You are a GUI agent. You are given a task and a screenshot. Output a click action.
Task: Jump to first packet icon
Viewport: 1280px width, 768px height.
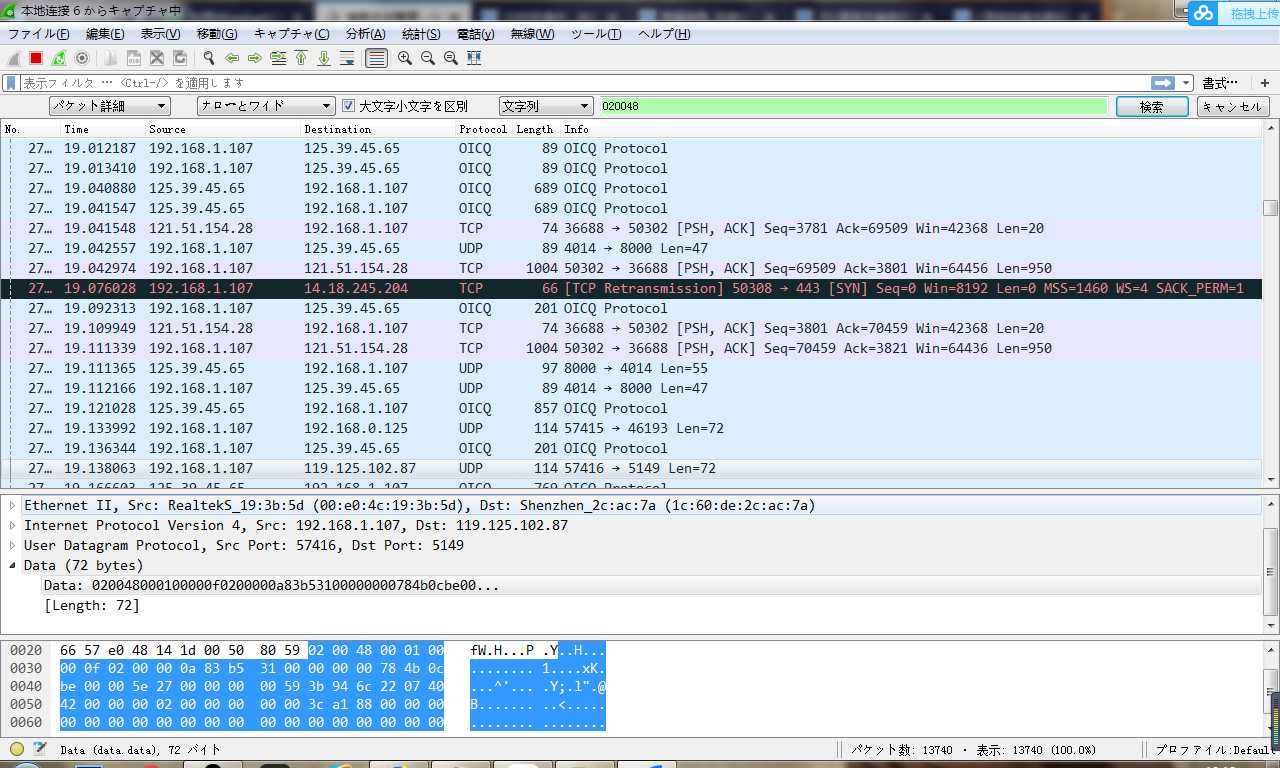click(x=301, y=58)
